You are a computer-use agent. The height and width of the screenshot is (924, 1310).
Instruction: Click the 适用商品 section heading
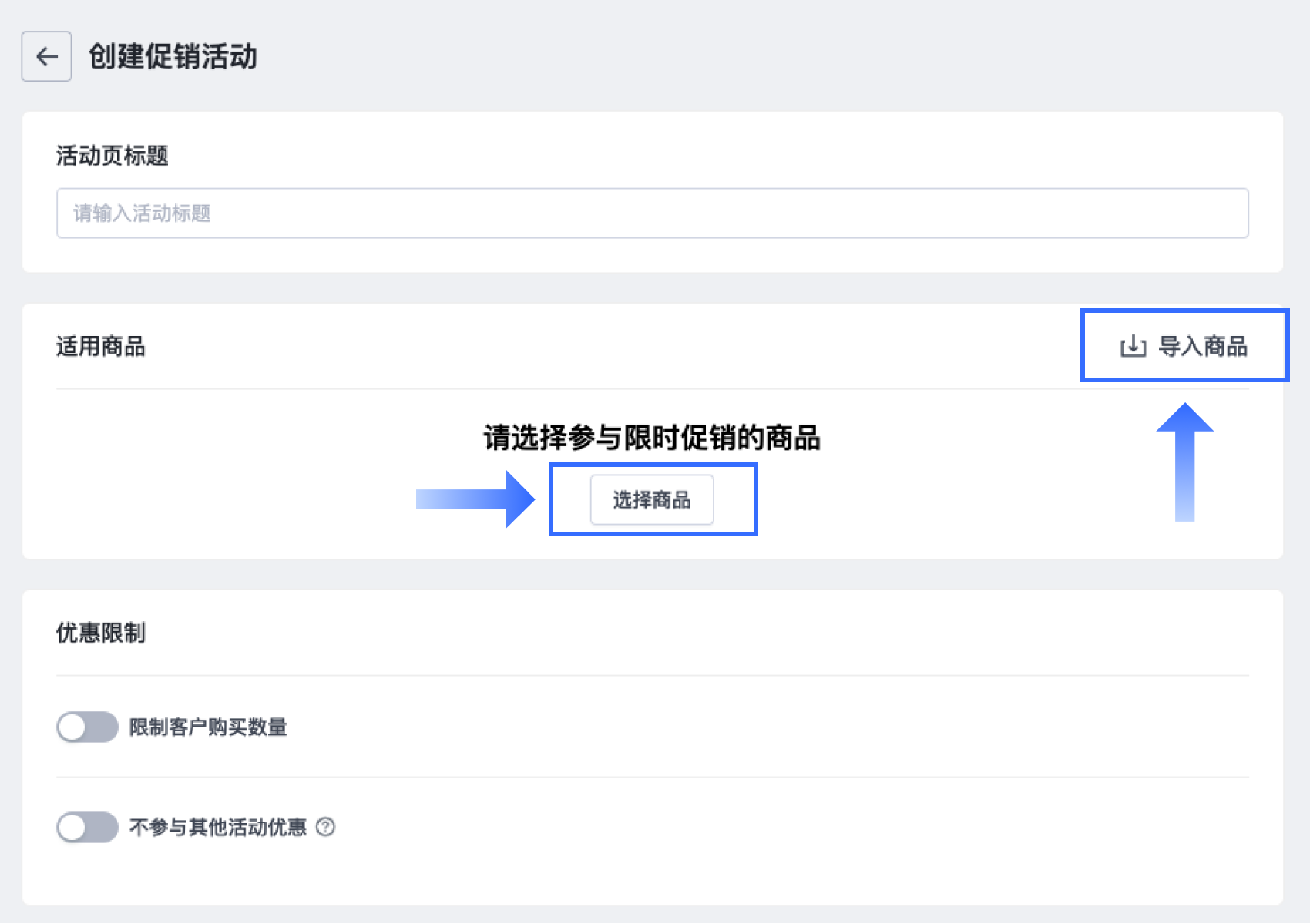(x=101, y=347)
